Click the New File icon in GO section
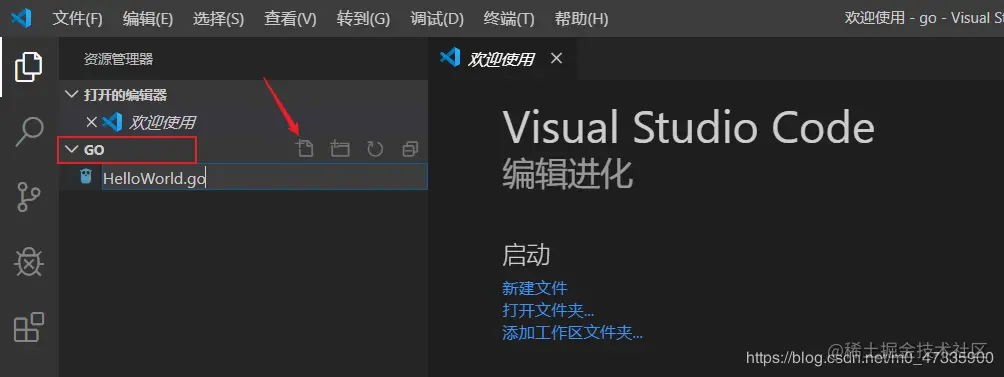Screen dimensions: 1004x377 [305, 149]
